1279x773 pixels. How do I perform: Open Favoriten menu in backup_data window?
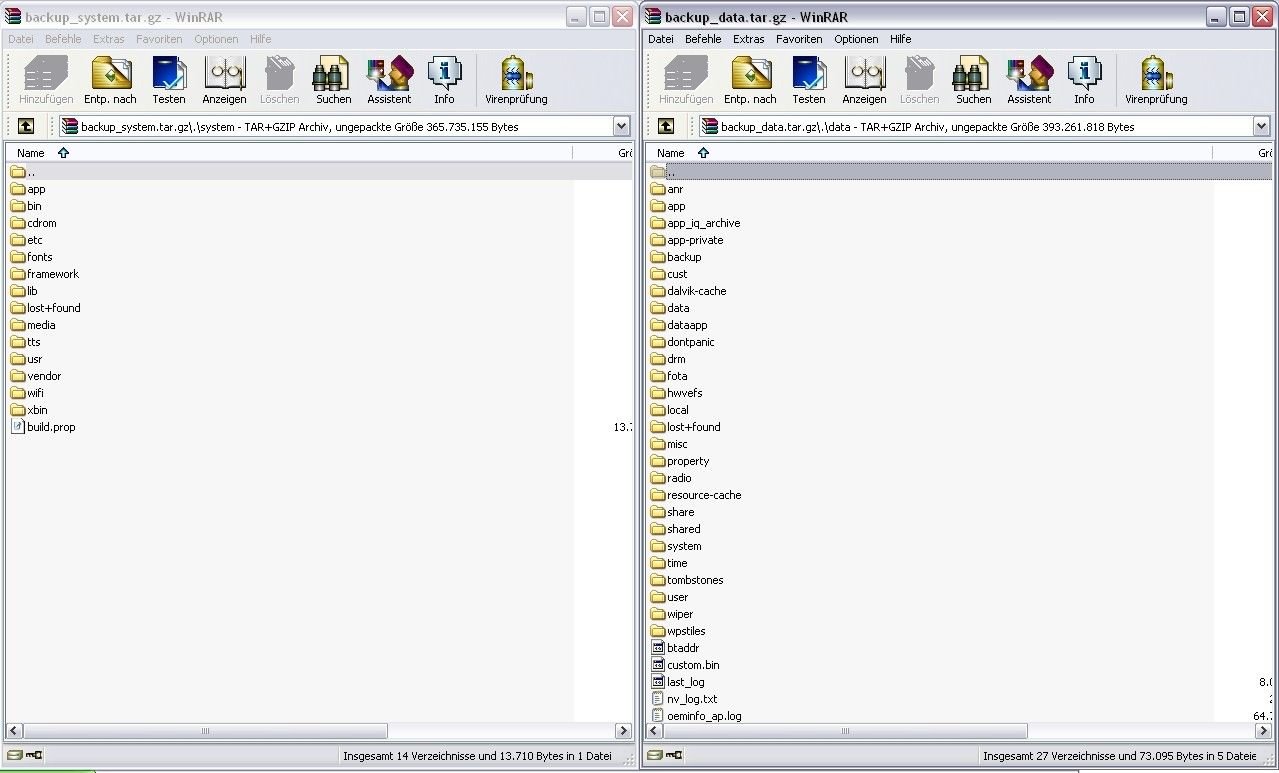coord(799,39)
